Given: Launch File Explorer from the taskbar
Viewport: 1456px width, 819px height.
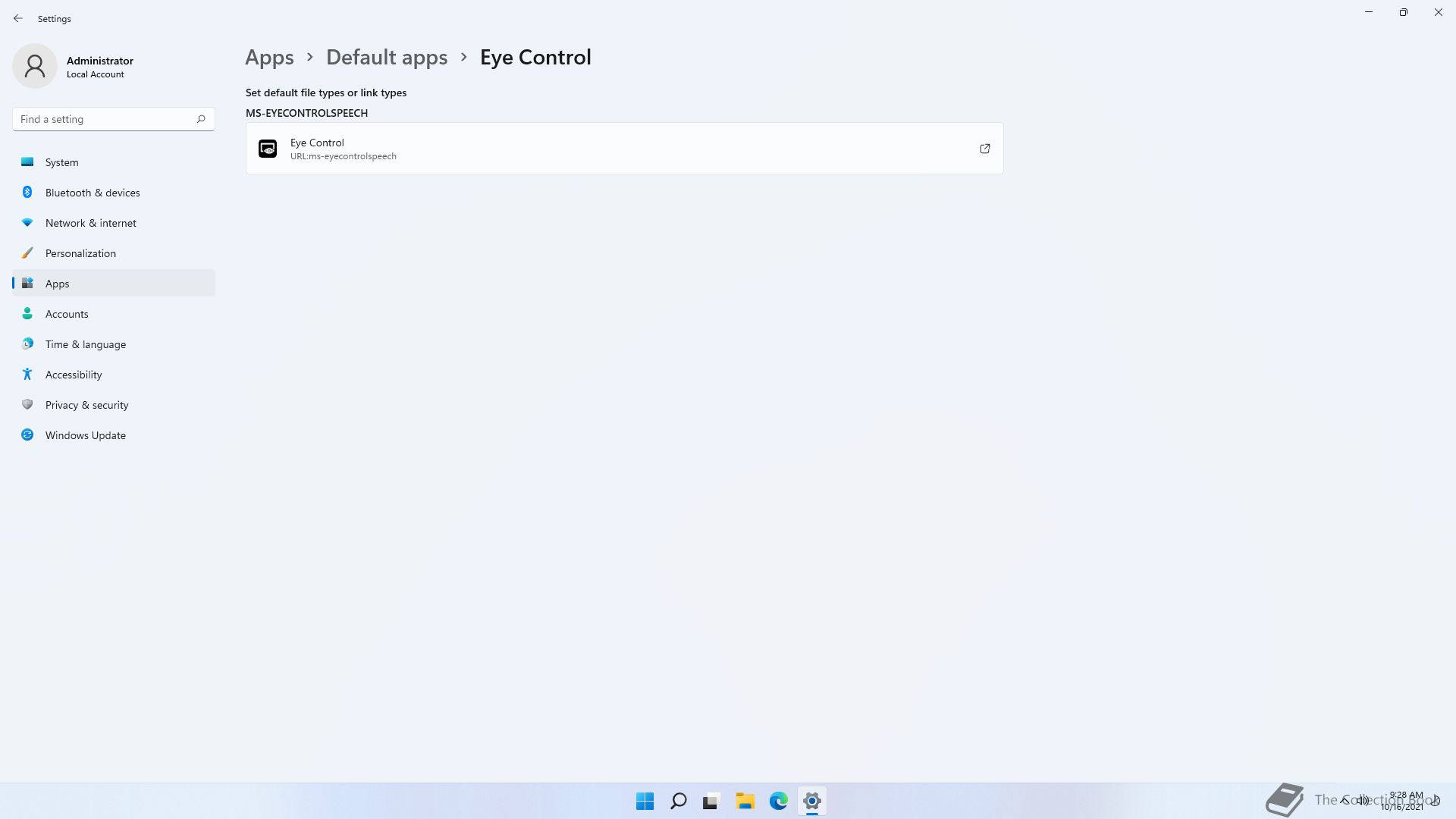Looking at the screenshot, I should 745,801.
